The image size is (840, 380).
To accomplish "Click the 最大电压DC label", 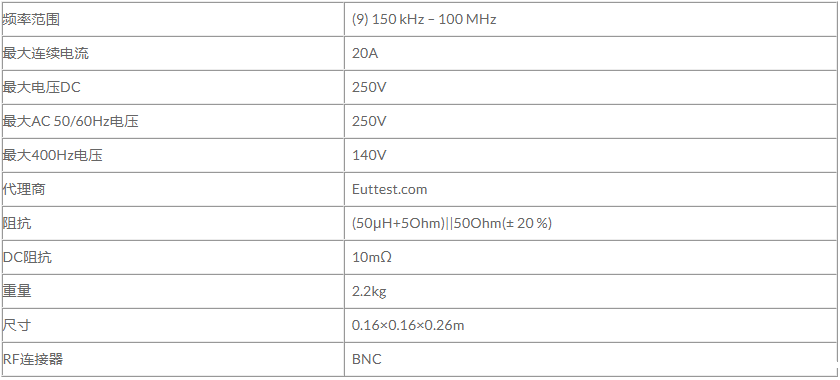I will pyautogui.click(x=41, y=87).
